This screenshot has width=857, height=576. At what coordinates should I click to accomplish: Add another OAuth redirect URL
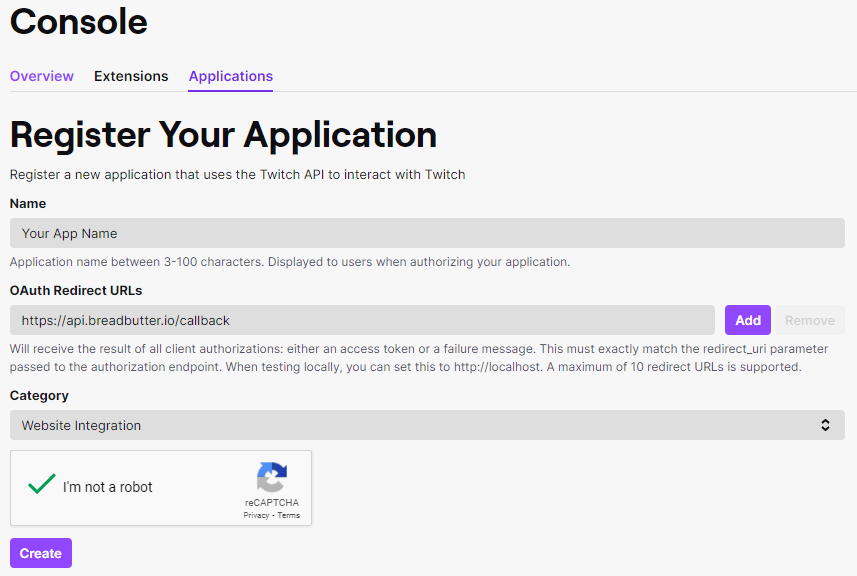(x=748, y=320)
